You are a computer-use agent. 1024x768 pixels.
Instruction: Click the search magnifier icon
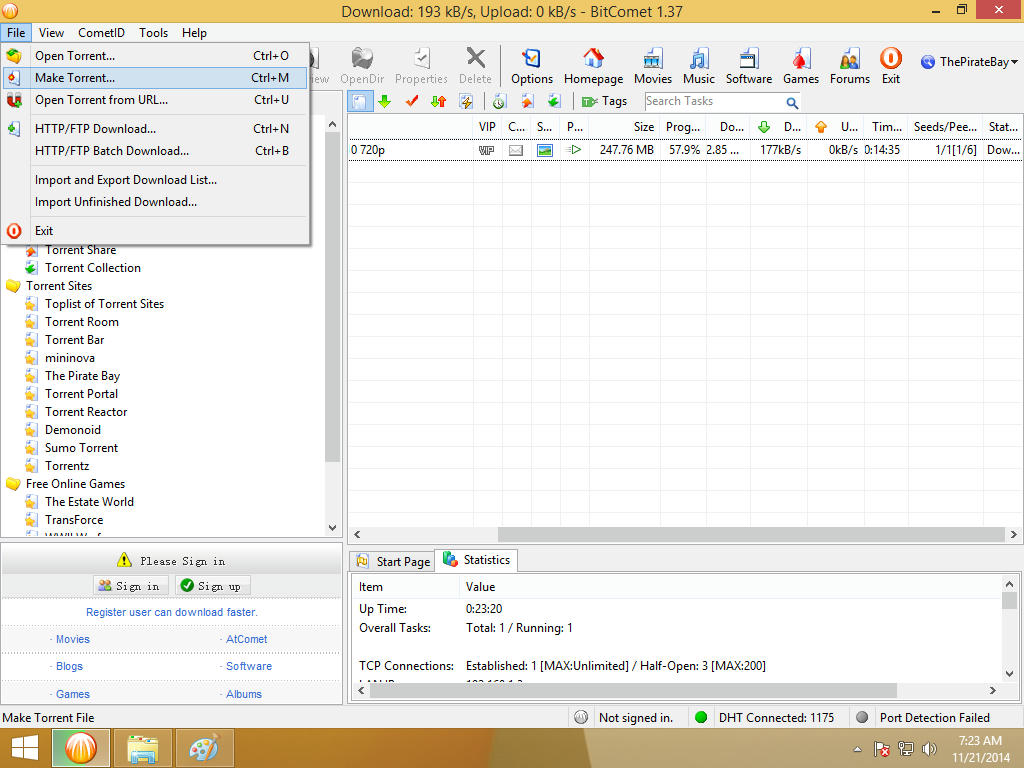pyautogui.click(x=792, y=103)
